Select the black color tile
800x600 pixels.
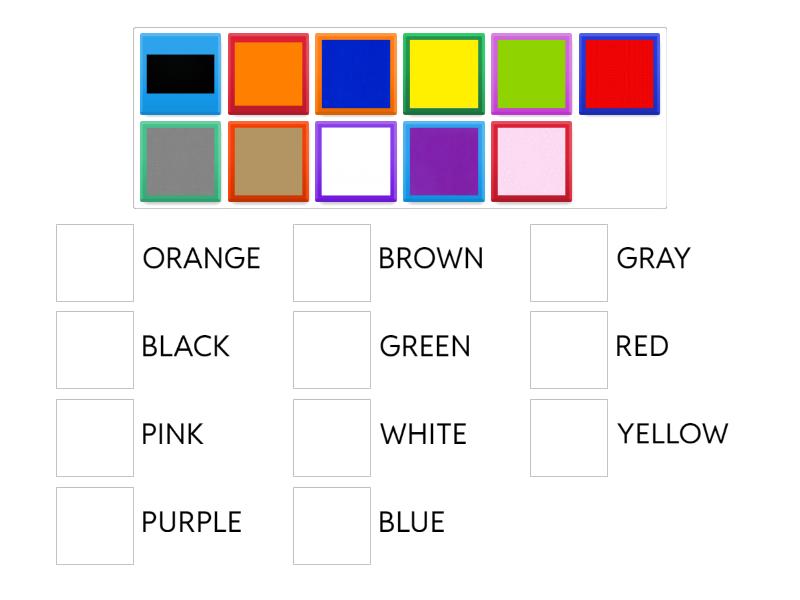point(180,72)
